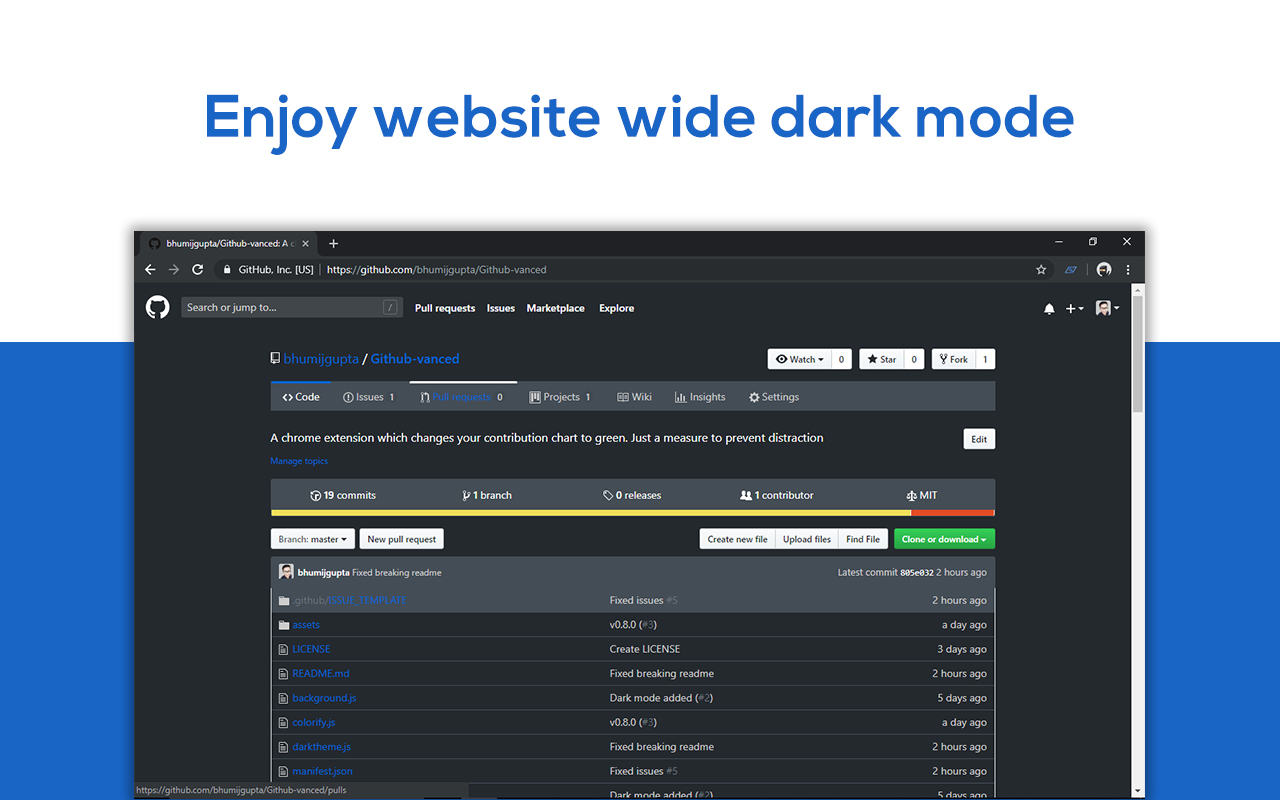This screenshot has height=800, width=1280.
Task: View the MIT license
Action: (x=922, y=495)
